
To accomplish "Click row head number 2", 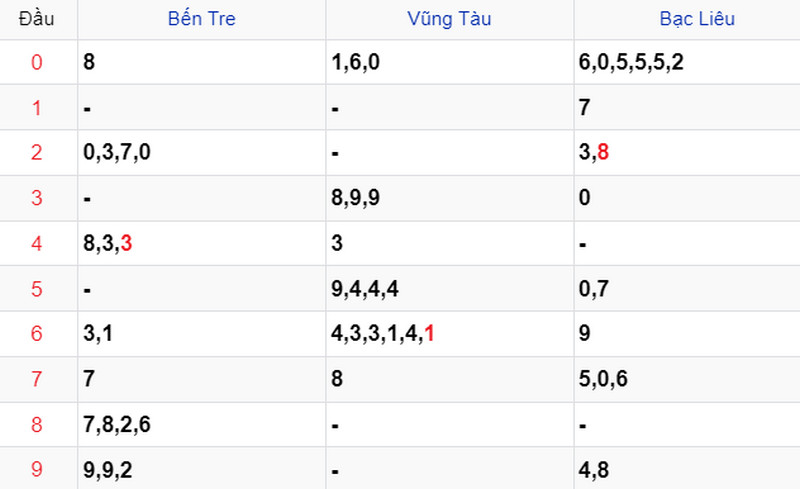I will click(x=37, y=152).
